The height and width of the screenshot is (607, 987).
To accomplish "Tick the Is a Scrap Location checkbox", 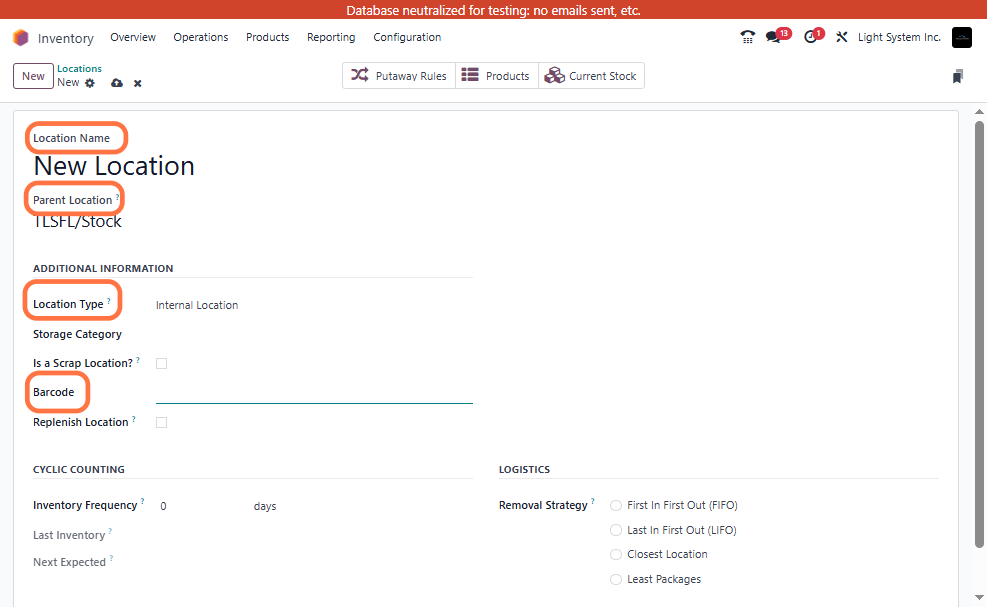I will [162, 363].
